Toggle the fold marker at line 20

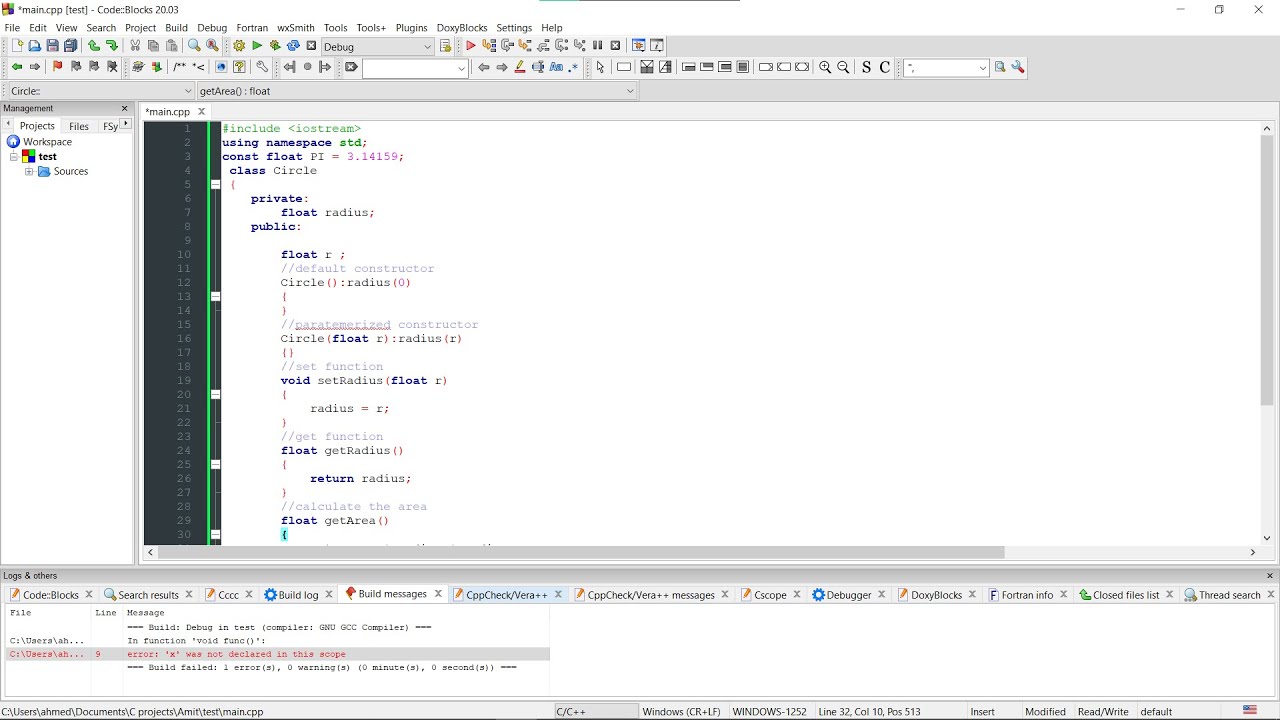click(x=215, y=395)
